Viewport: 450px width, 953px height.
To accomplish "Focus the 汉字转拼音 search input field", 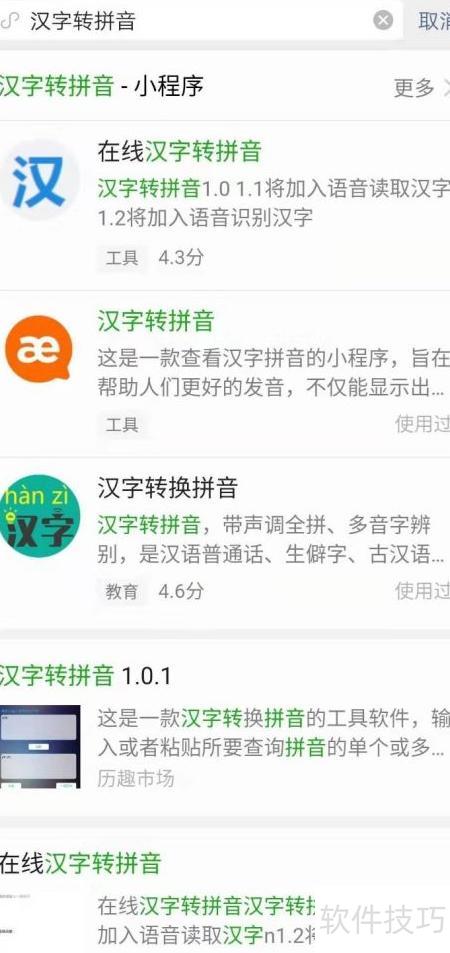I will (195, 21).
